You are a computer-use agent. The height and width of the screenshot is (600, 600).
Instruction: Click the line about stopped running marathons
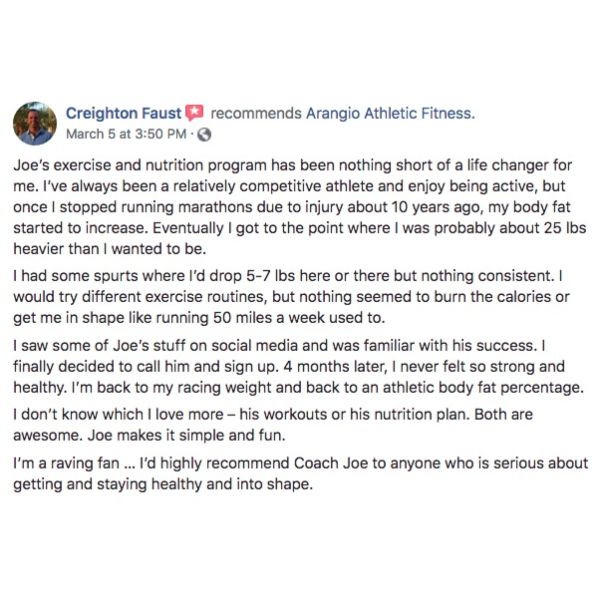pyautogui.click(x=292, y=207)
